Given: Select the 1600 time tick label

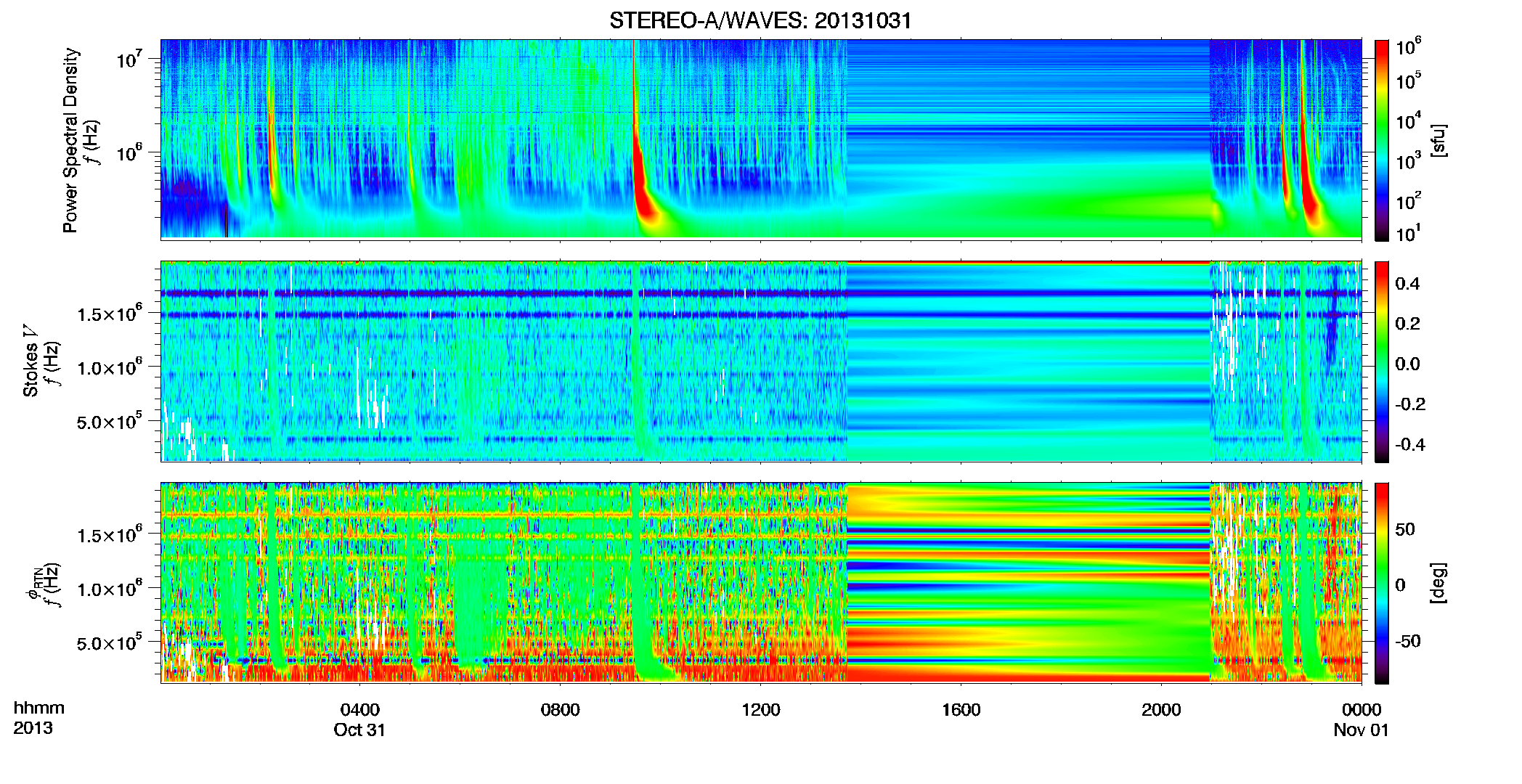Looking at the screenshot, I should point(961,710).
